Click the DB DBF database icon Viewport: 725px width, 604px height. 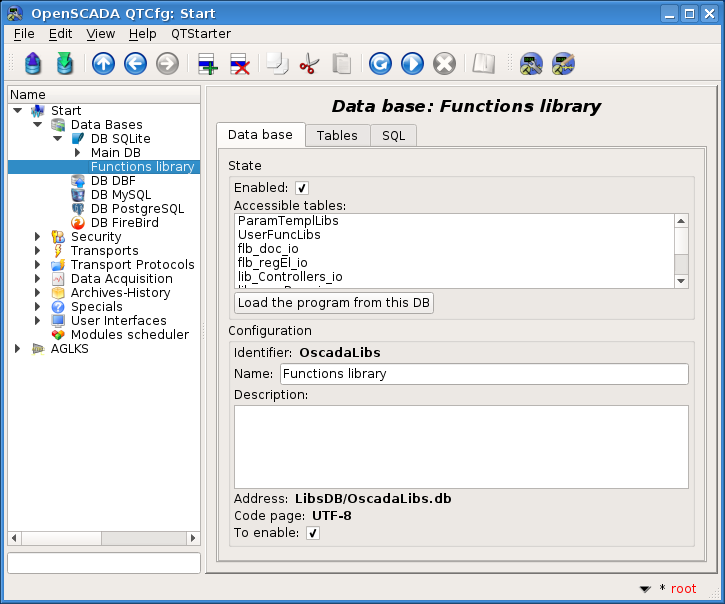(78, 181)
